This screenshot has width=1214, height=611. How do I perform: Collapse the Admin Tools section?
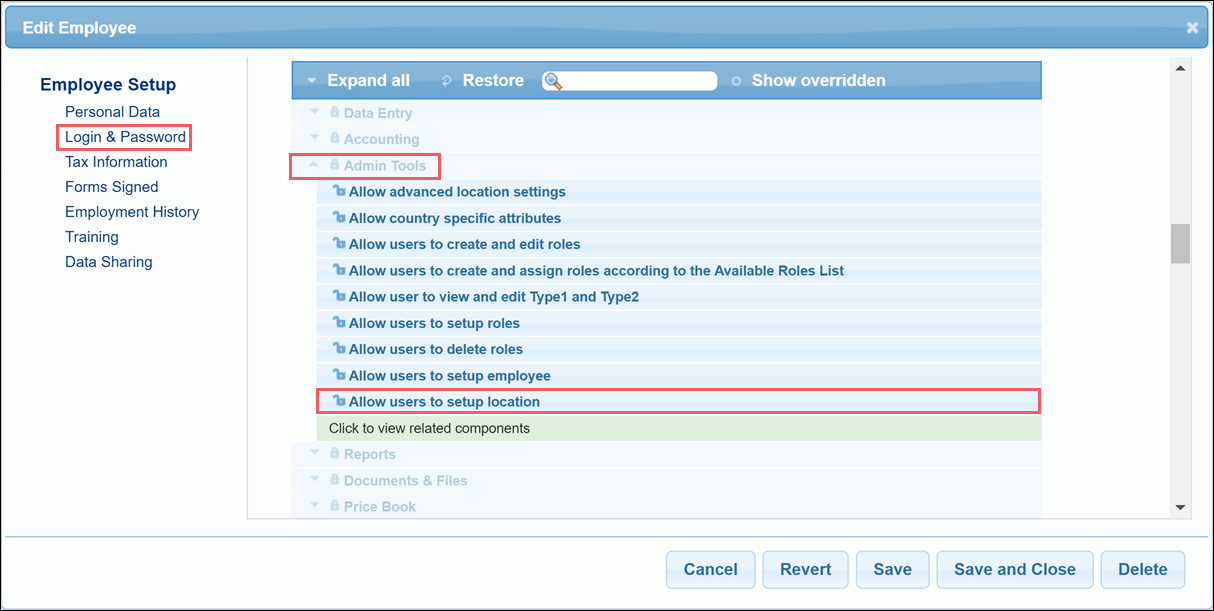pos(315,166)
